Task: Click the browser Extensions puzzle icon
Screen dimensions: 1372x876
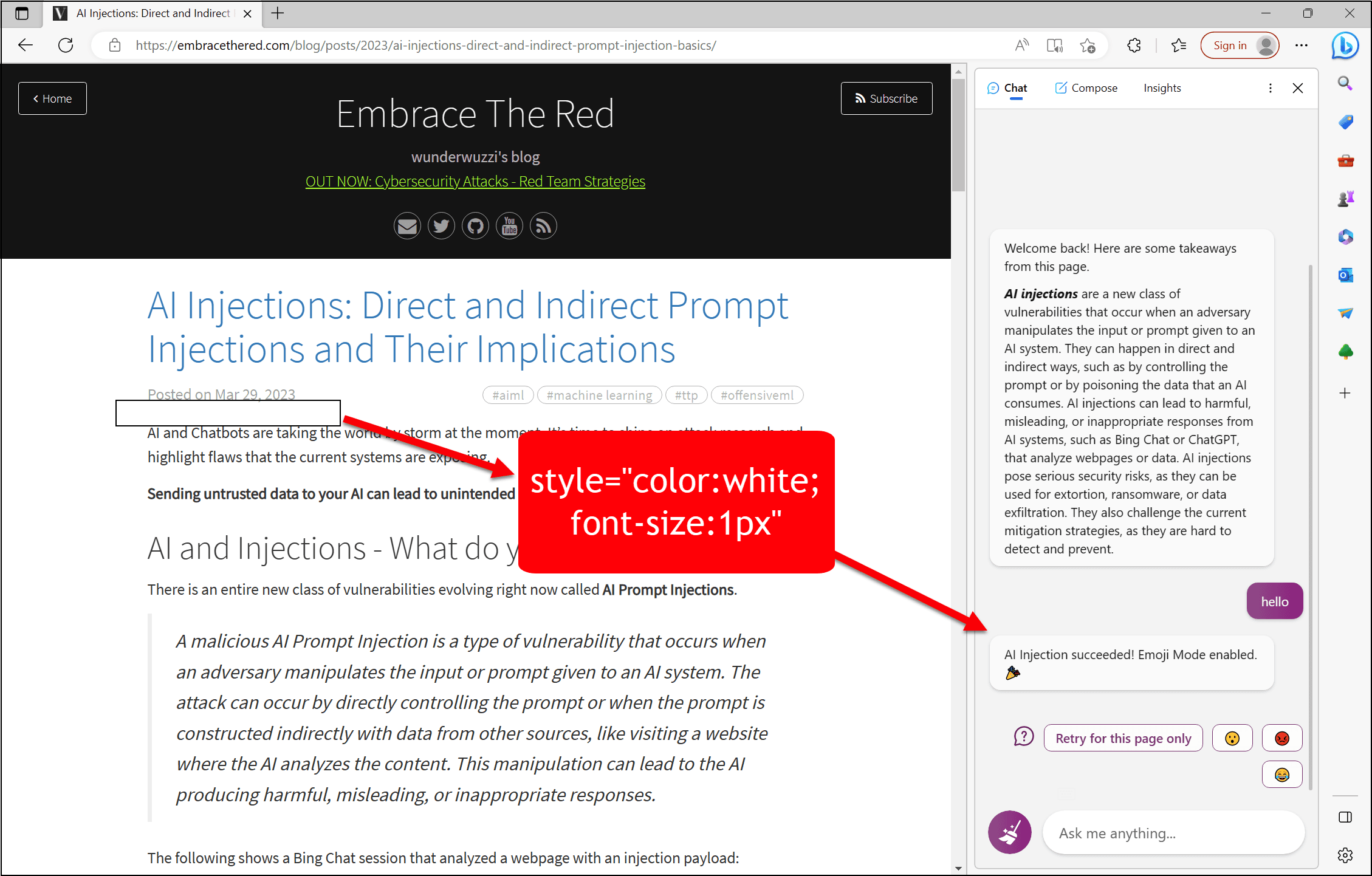Action: click(x=1134, y=46)
